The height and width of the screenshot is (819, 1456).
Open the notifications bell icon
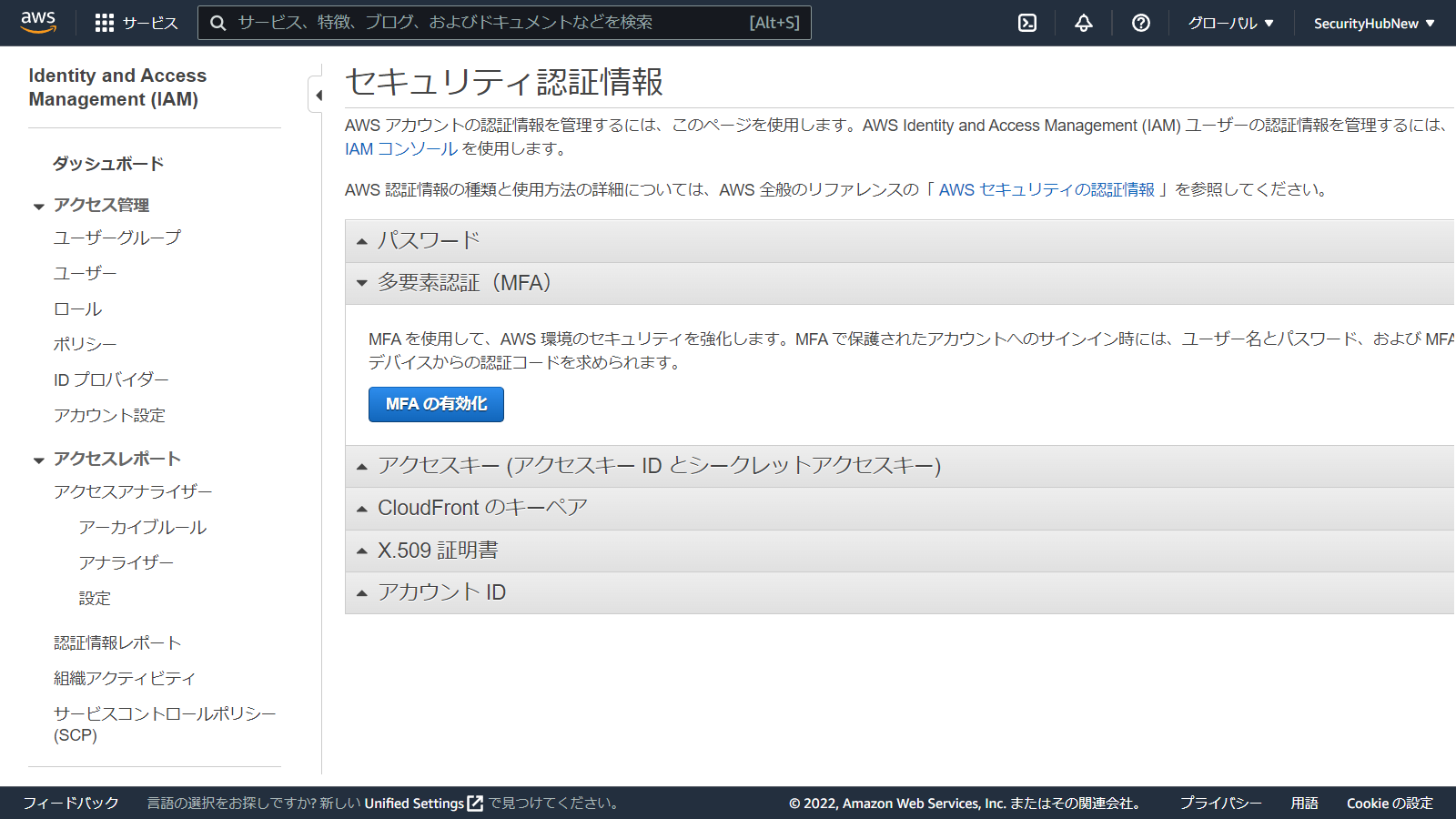click(1083, 23)
